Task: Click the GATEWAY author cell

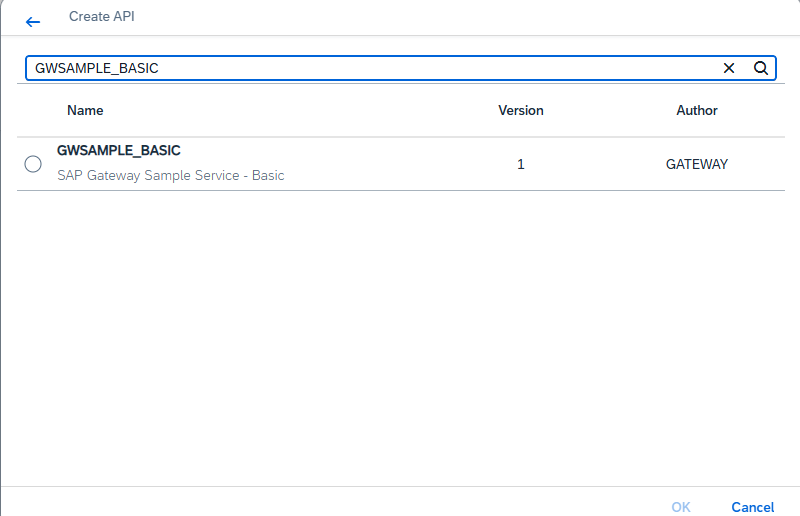Action: (x=696, y=164)
